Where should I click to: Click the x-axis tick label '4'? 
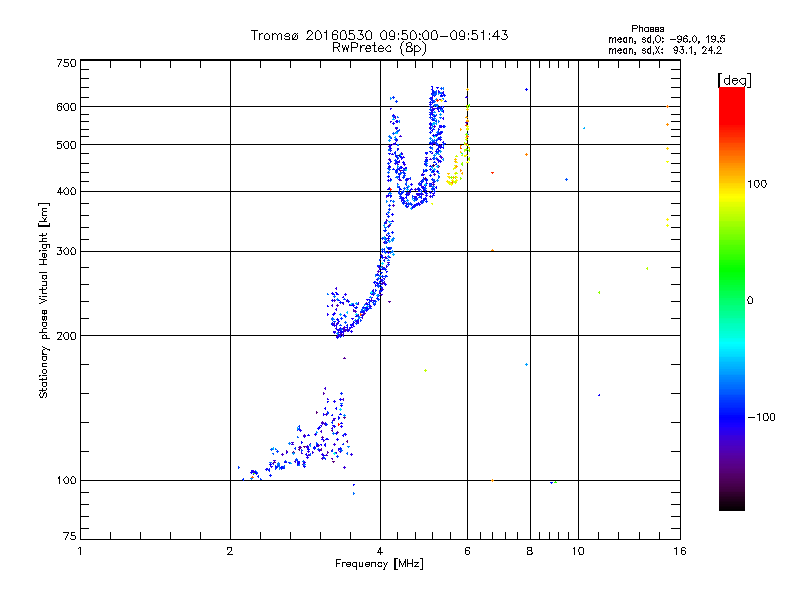coord(380,551)
